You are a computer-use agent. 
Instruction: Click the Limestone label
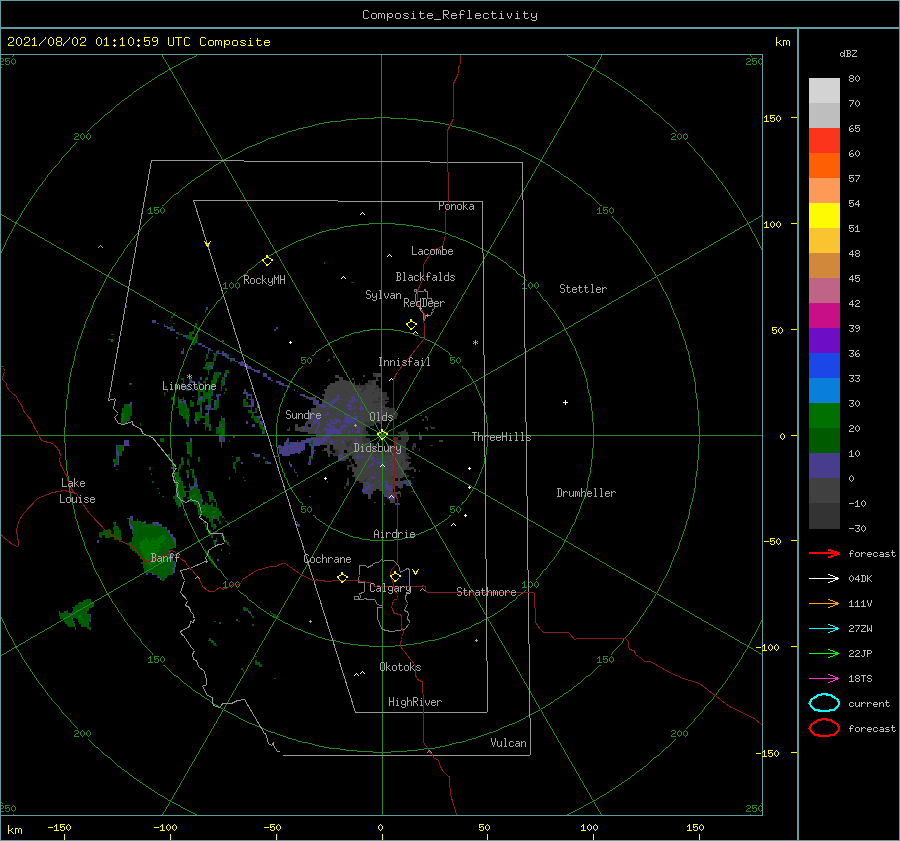[189, 386]
